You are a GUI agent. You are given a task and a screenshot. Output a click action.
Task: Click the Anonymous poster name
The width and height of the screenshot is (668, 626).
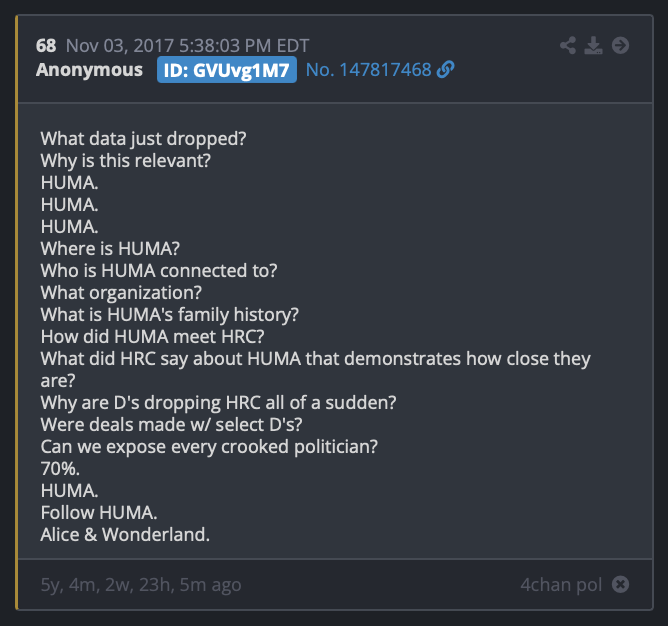tap(89, 70)
